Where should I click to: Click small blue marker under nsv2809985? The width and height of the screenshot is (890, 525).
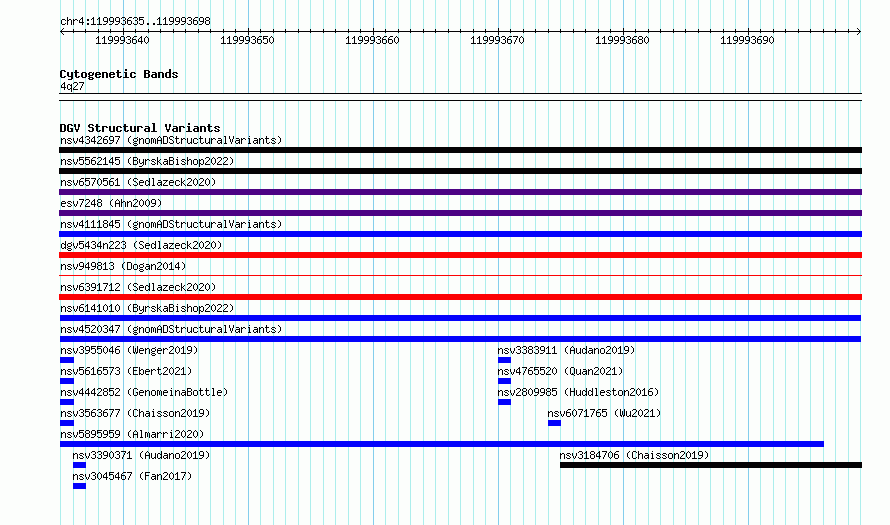504,402
